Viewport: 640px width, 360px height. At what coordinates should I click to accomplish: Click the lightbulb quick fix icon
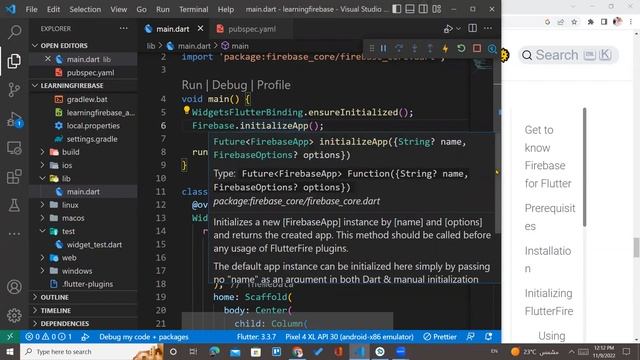[187, 110]
